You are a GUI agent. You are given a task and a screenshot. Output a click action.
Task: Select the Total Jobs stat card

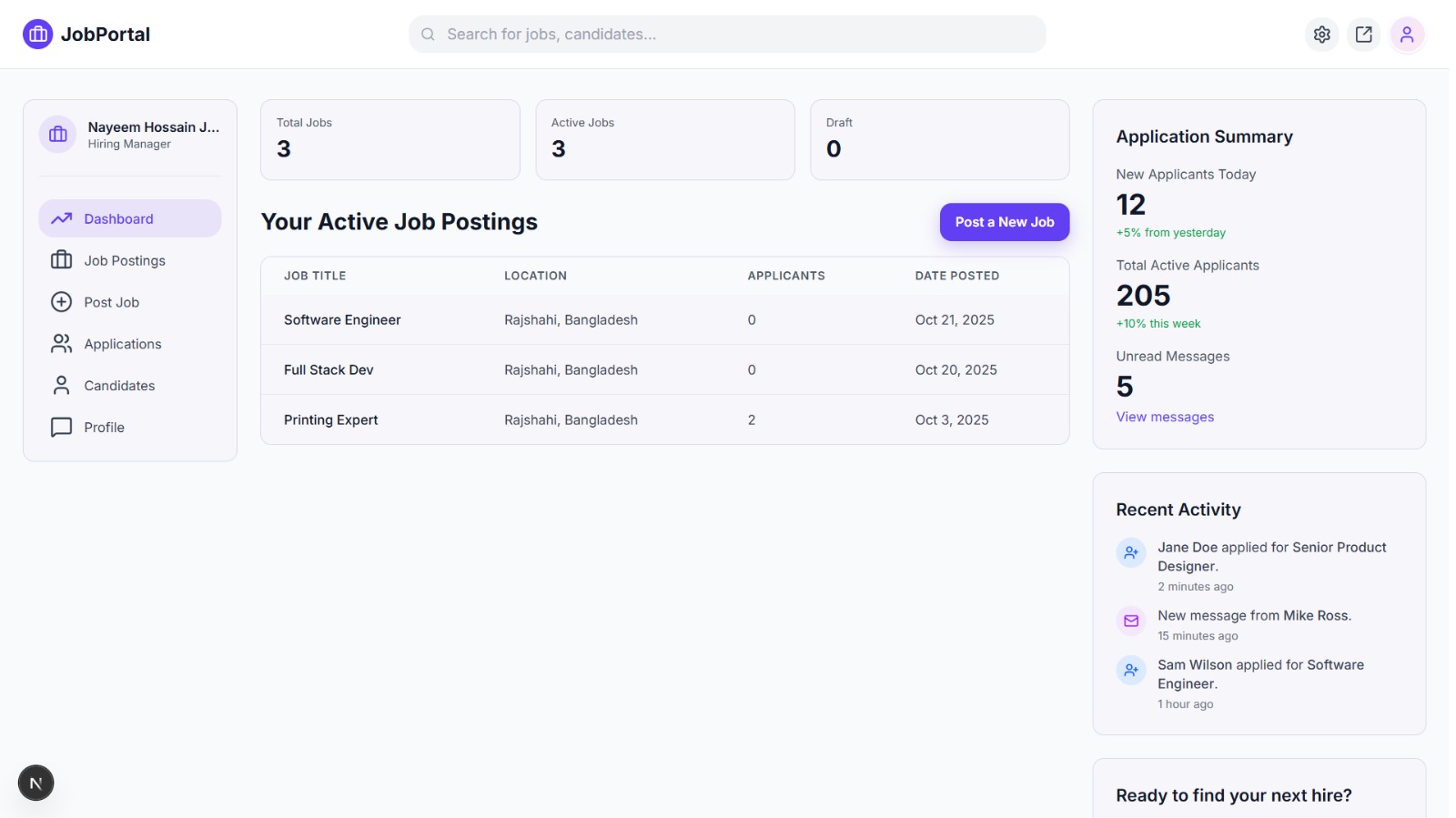coord(390,140)
